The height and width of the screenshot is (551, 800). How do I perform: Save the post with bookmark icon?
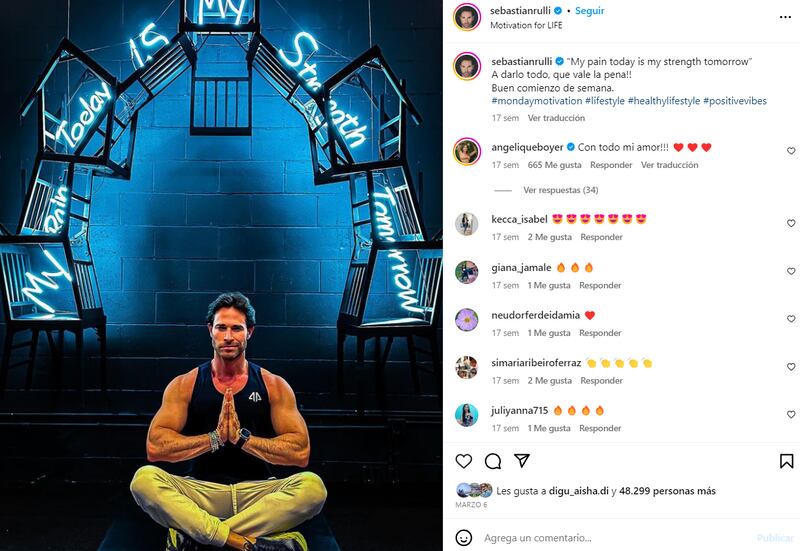tap(786, 461)
